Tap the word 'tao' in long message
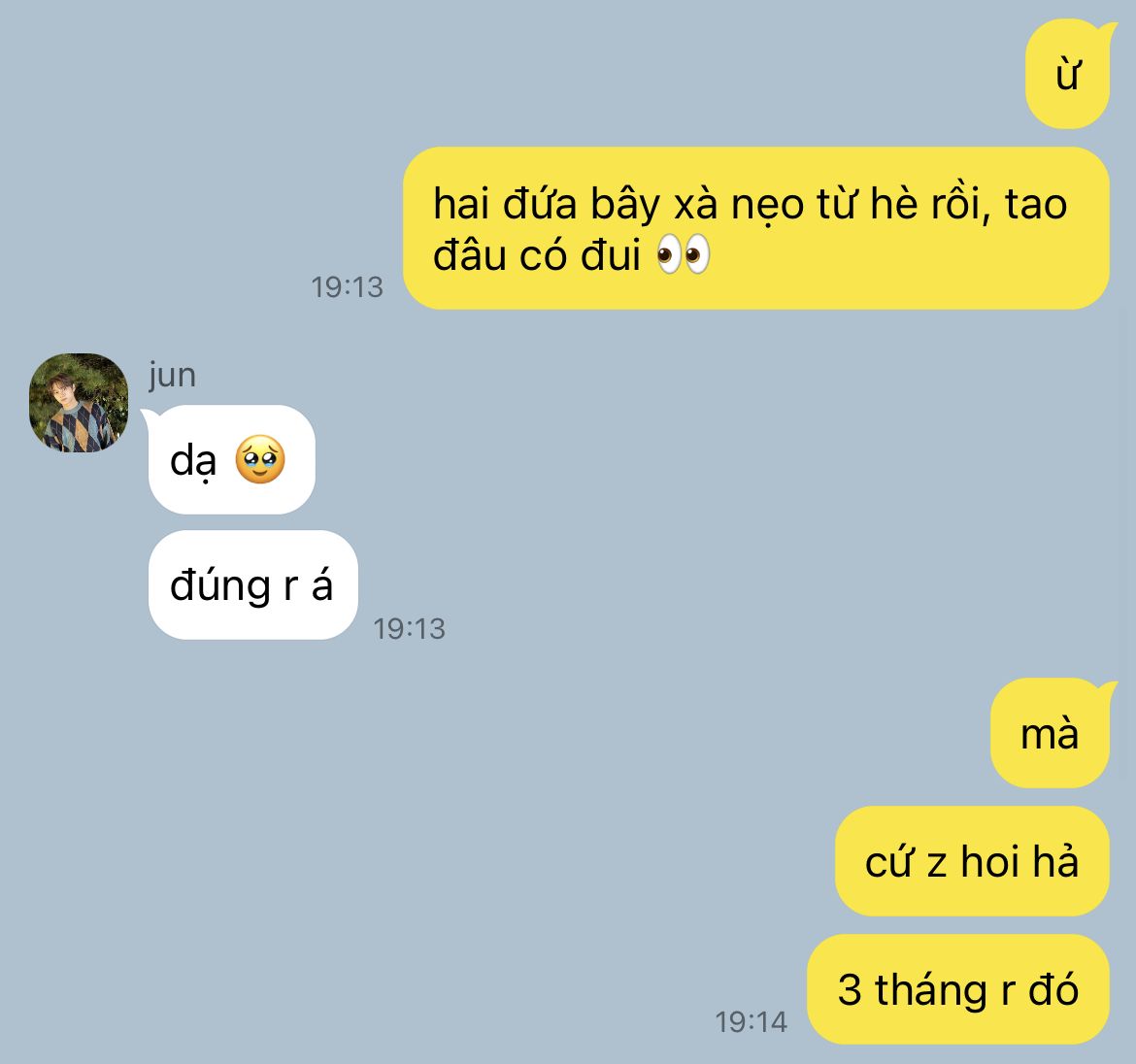The height and width of the screenshot is (1064, 1136). coord(1036,204)
